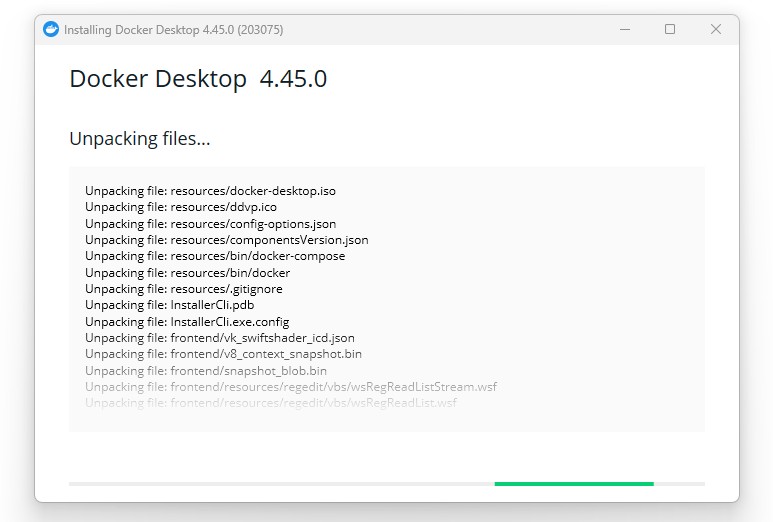This screenshot has width=773, height=522.
Task: Click the 'Installing Docker Desktop 4.45.0' title text
Action: [173, 30]
